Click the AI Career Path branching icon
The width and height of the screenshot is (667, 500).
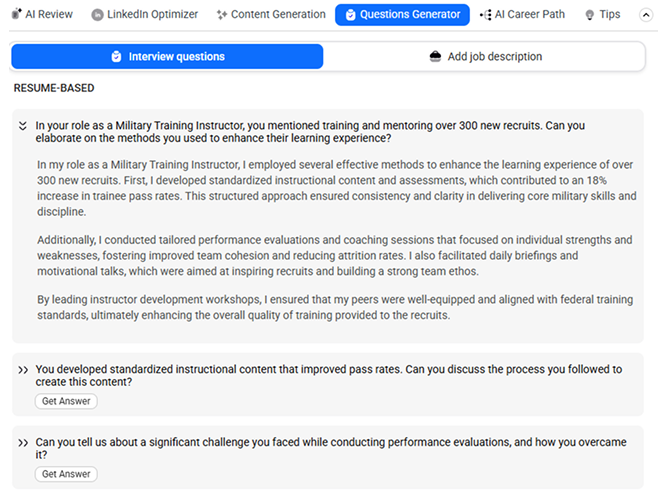click(x=485, y=15)
